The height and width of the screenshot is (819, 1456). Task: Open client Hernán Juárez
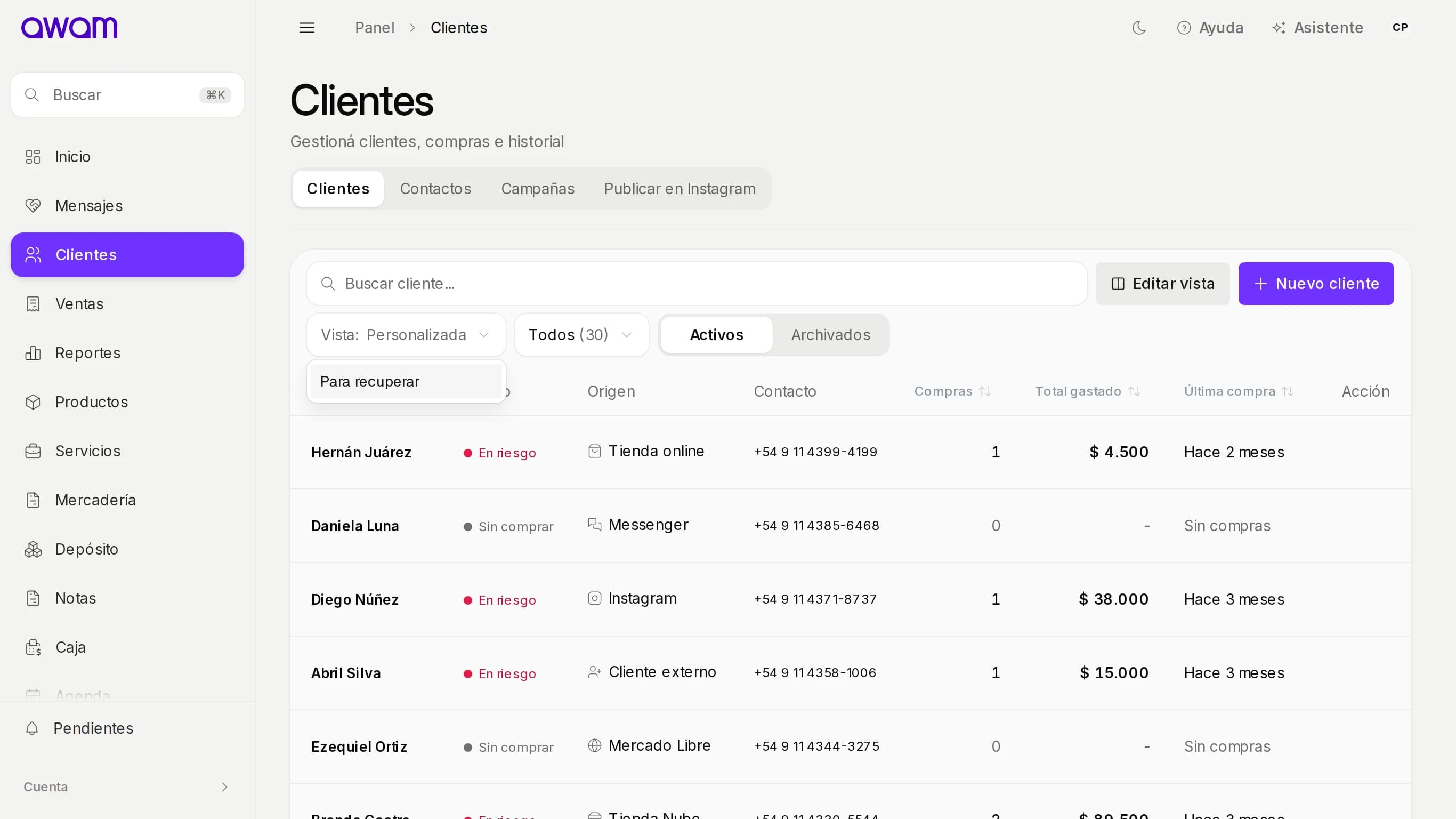(x=361, y=453)
